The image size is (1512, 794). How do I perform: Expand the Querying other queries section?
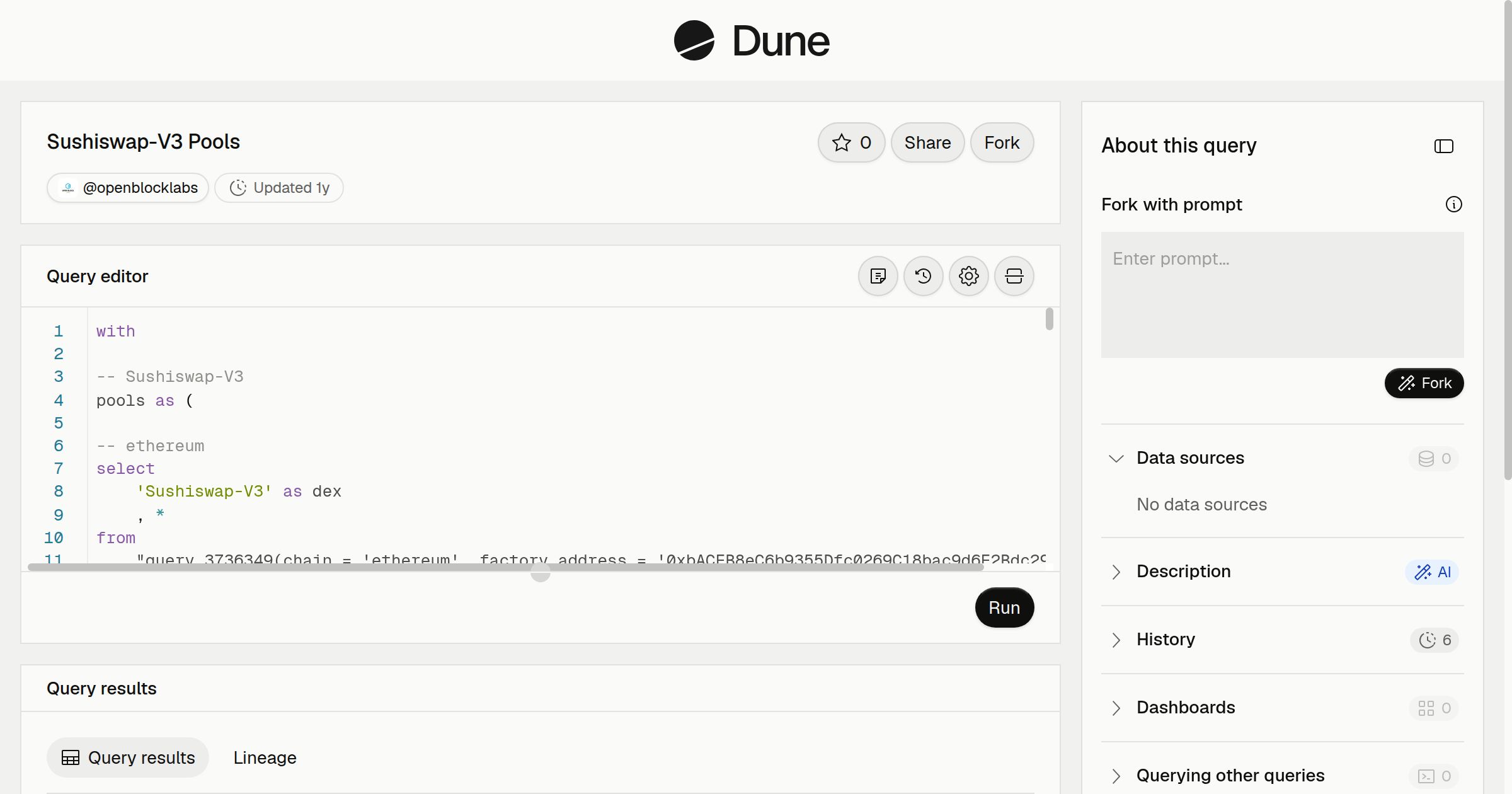click(1116, 776)
